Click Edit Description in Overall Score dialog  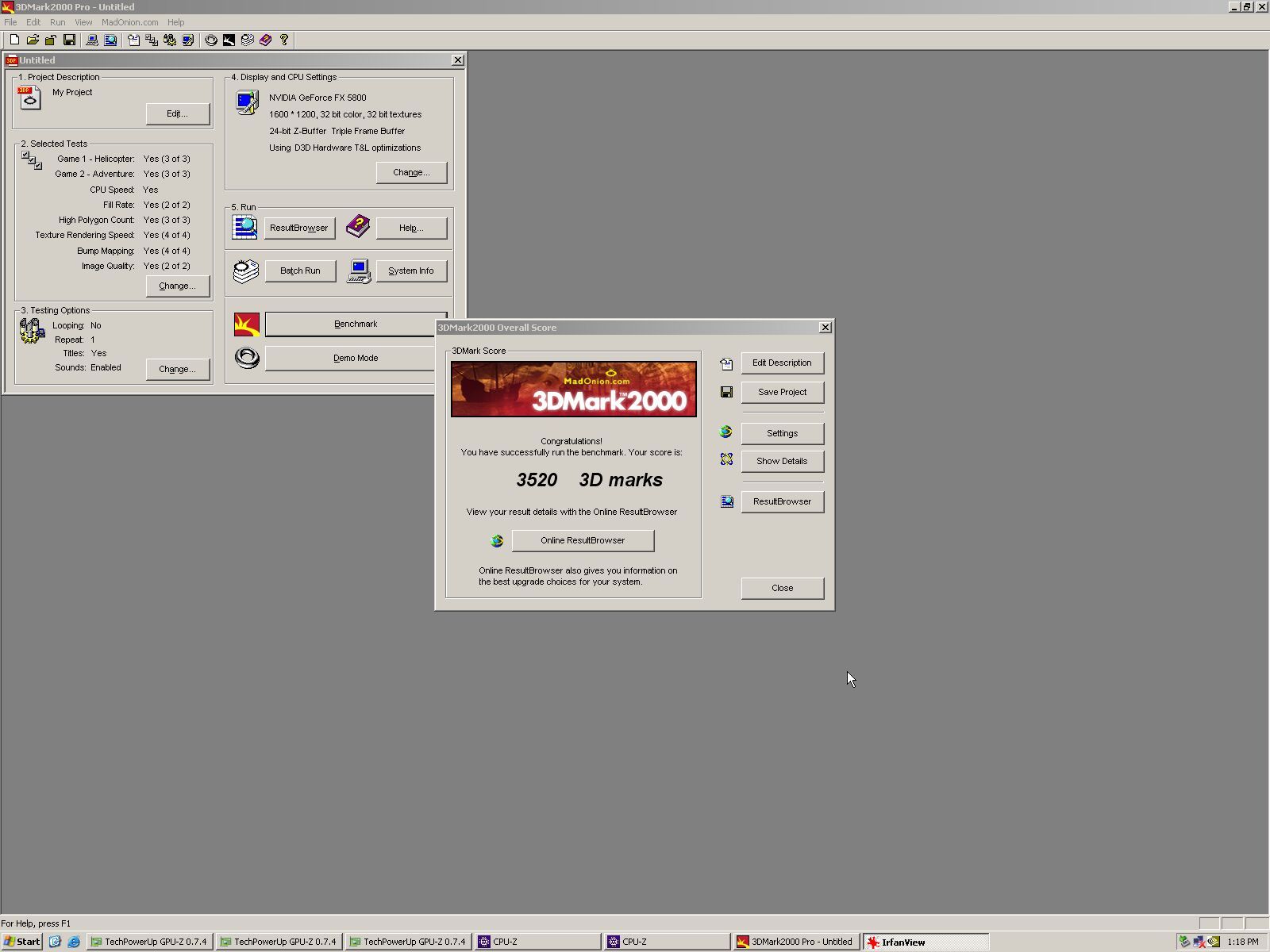pos(783,363)
